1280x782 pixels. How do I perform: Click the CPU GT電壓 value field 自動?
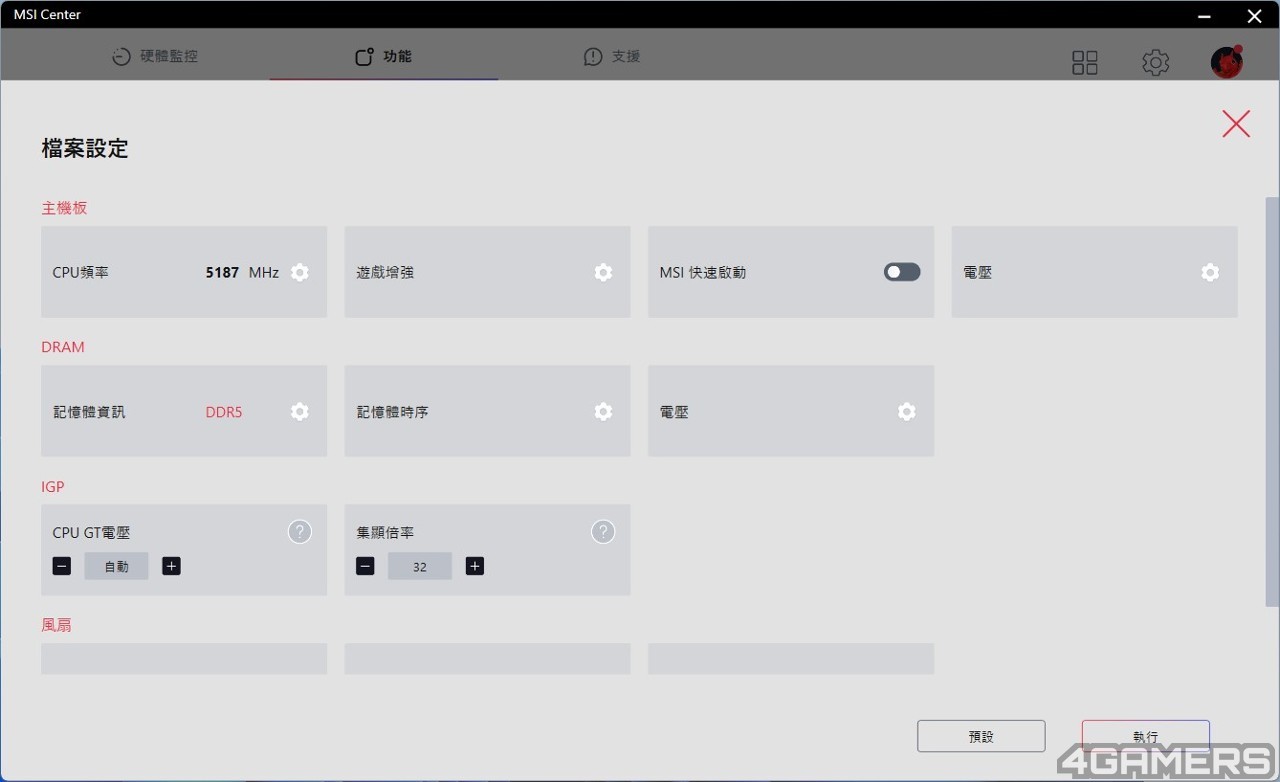[x=116, y=566]
